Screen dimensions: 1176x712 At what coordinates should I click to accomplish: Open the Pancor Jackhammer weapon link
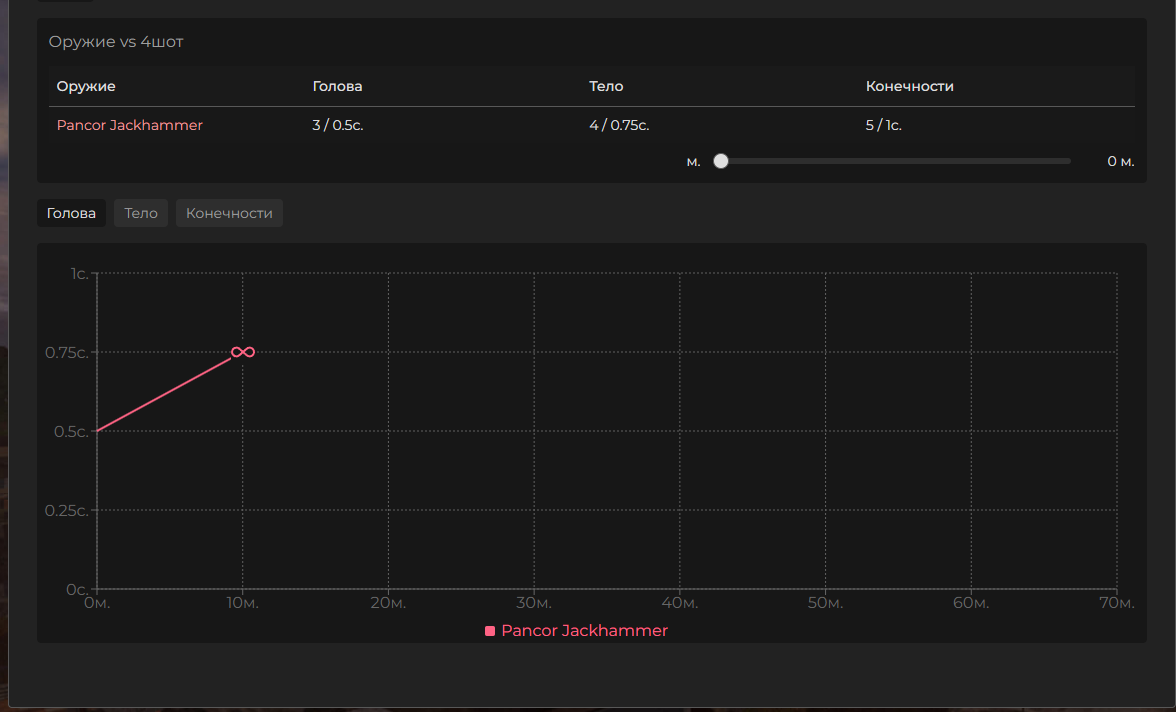[129, 125]
